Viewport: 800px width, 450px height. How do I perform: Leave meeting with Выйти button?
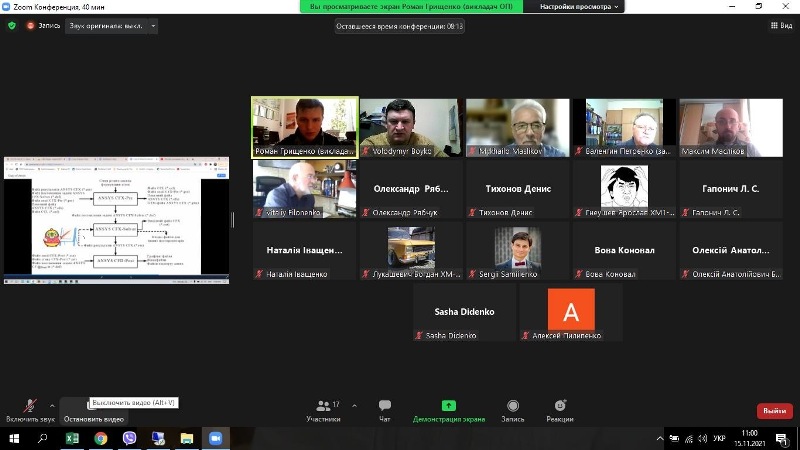[774, 411]
